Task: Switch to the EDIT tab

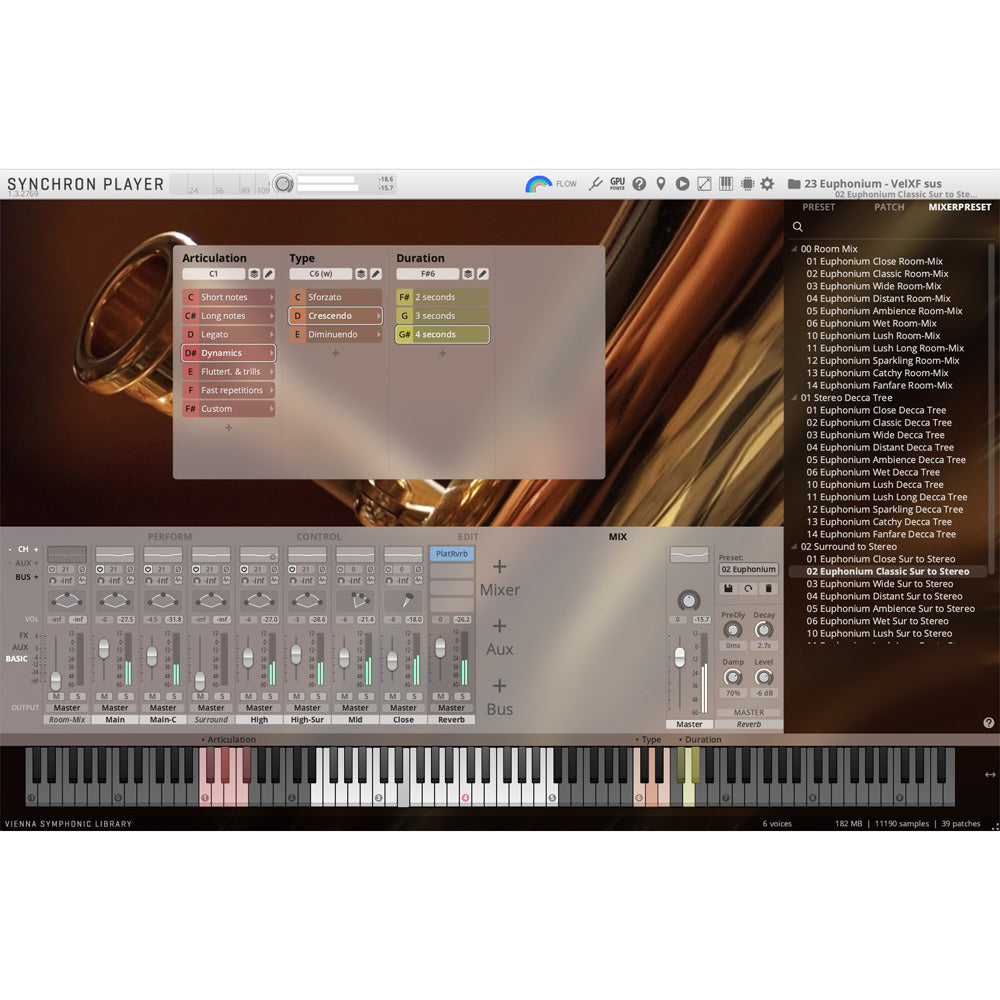Action: [467, 537]
